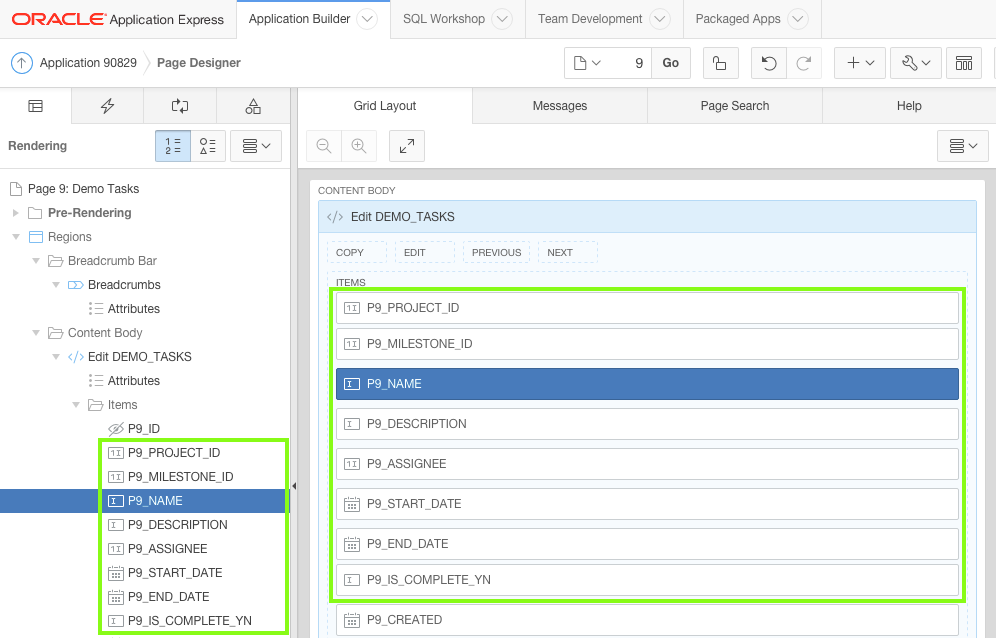Open the SQL Workshop dropdown chevron
The image size is (996, 638).
502,19
